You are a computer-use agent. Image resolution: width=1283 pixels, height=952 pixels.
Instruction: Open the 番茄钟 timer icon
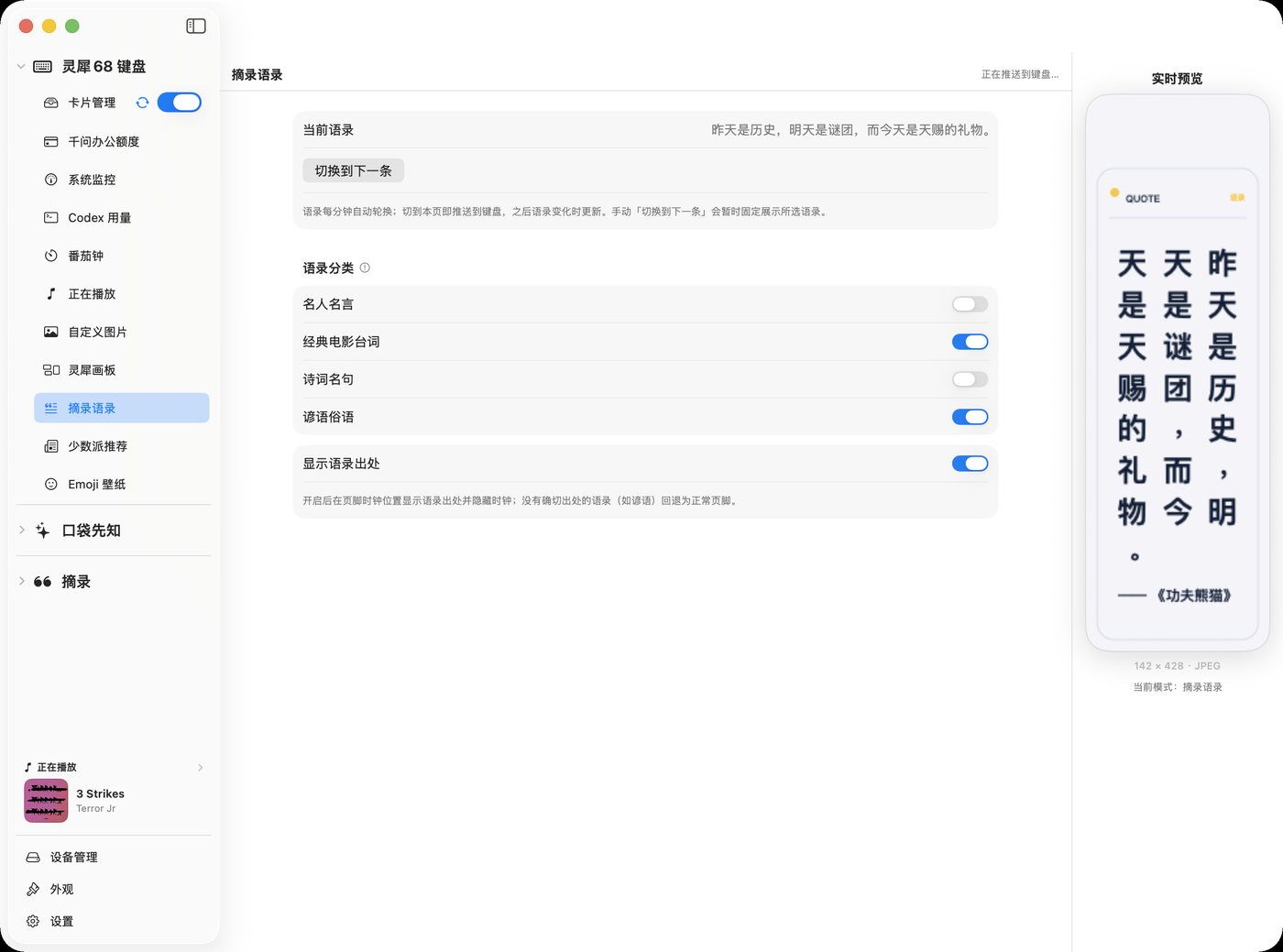click(51, 256)
